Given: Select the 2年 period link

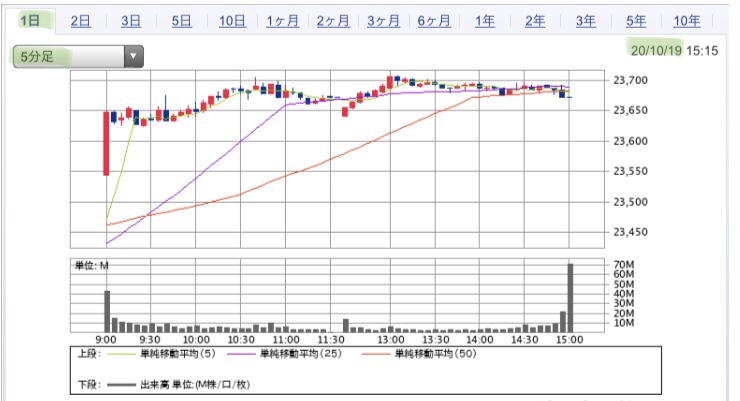Looking at the screenshot, I should pos(535,21).
